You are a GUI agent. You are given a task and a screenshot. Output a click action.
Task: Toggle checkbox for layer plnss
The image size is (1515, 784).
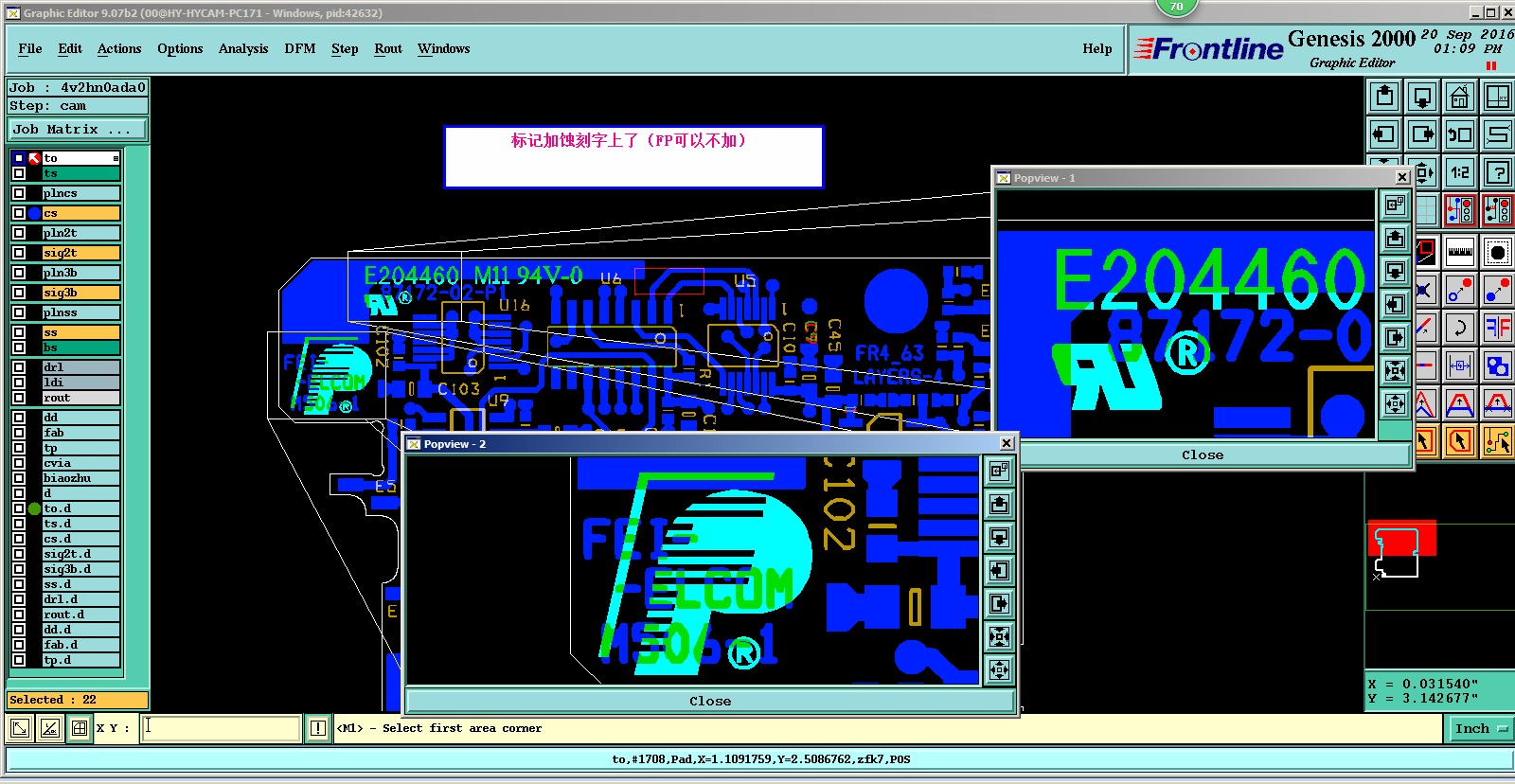[x=19, y=312]
